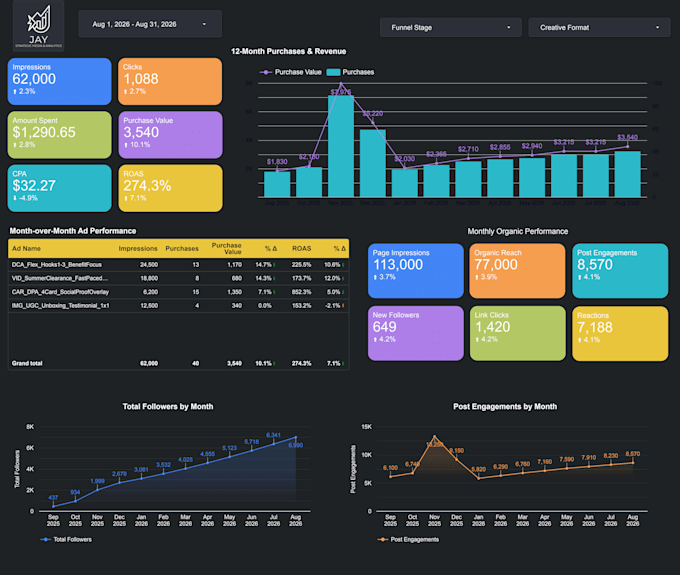Screen dimensions: 680x575
Task: Select the Amount Spent $1,290.65 scorecard
Action: (59, 134)
